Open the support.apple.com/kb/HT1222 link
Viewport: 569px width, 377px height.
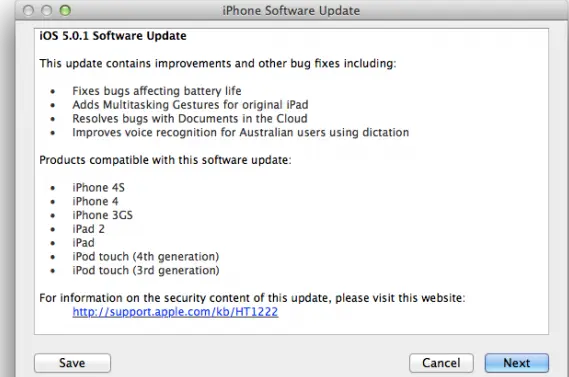pos(175,312)
